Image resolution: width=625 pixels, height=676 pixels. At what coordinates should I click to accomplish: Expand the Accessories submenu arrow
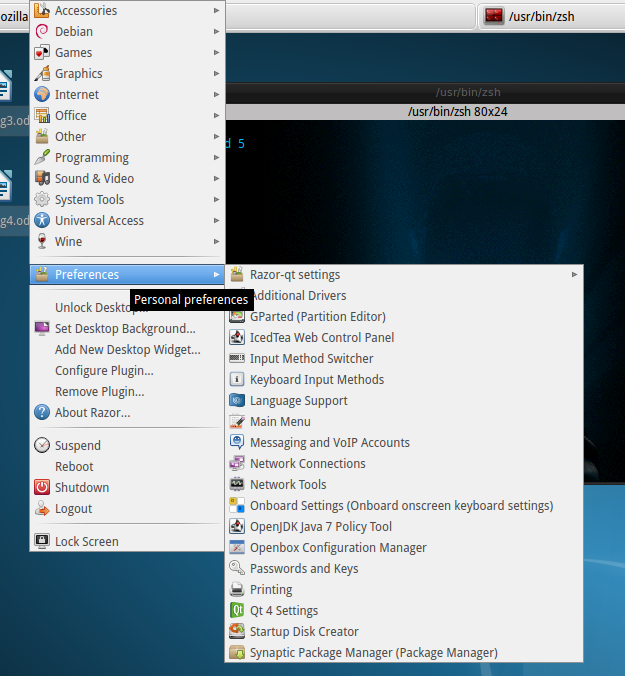tap(216, 10)
